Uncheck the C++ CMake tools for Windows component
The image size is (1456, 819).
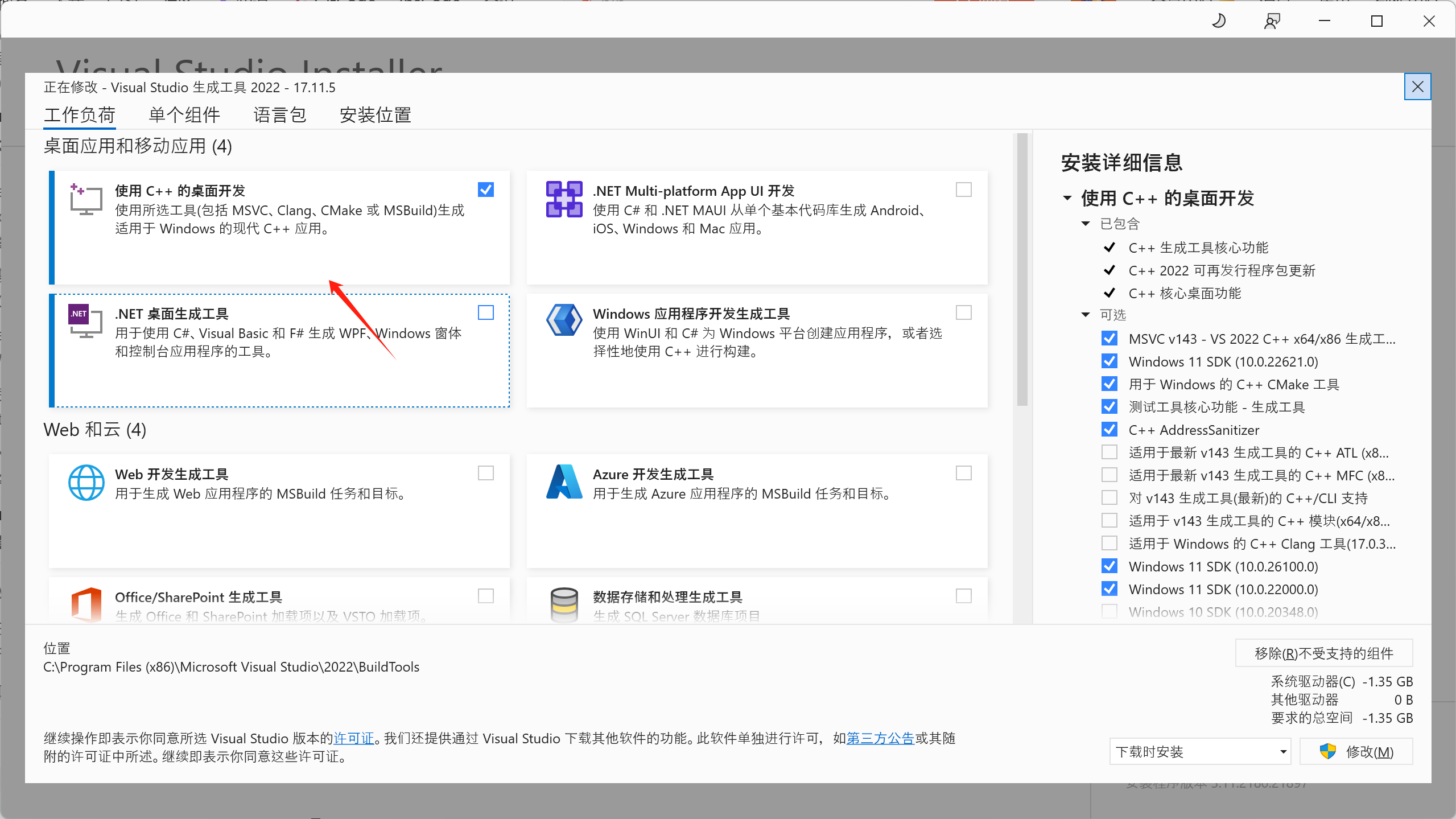[1109, 384]
